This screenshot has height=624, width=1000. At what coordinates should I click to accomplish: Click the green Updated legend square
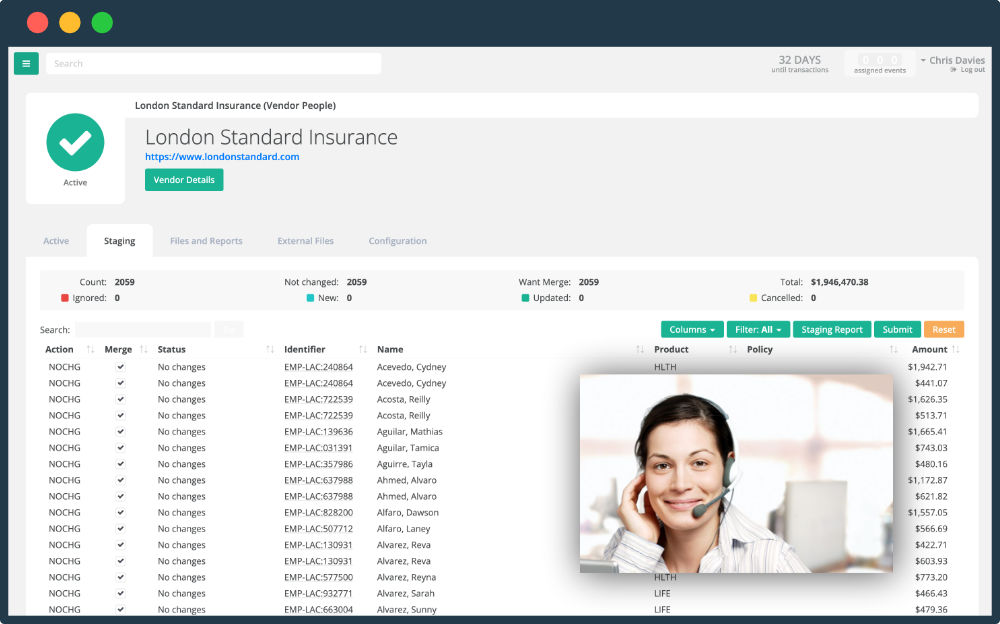tap(526, 298)
